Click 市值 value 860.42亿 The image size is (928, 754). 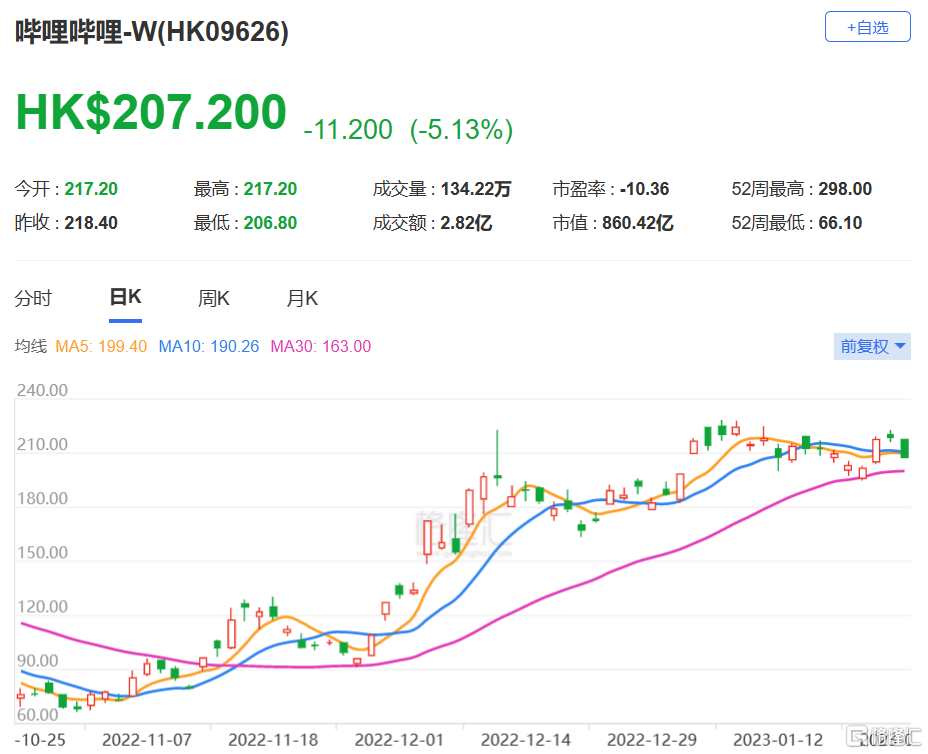638,223
